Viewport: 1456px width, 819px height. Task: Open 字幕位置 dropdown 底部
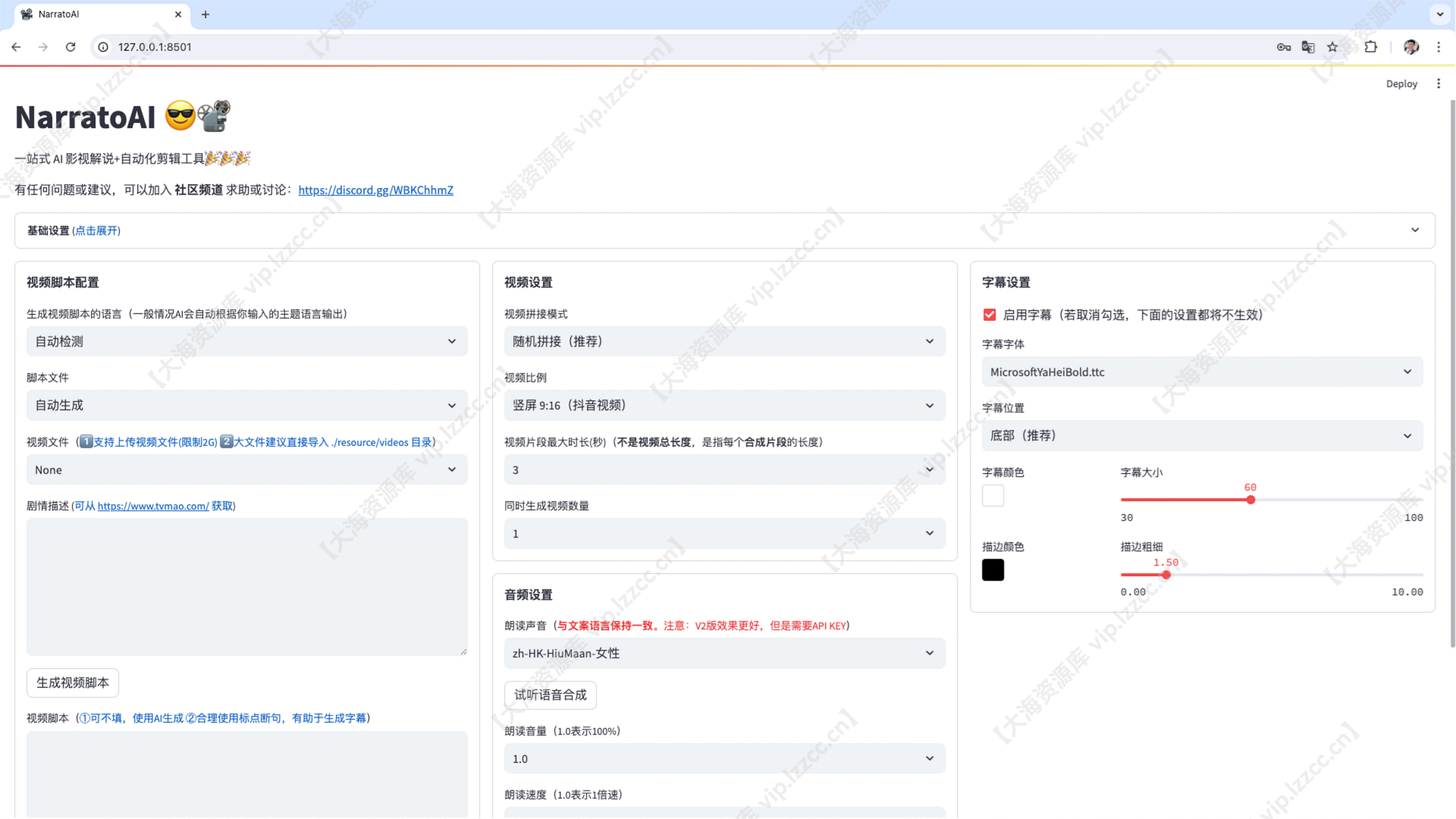point(1203,436)
